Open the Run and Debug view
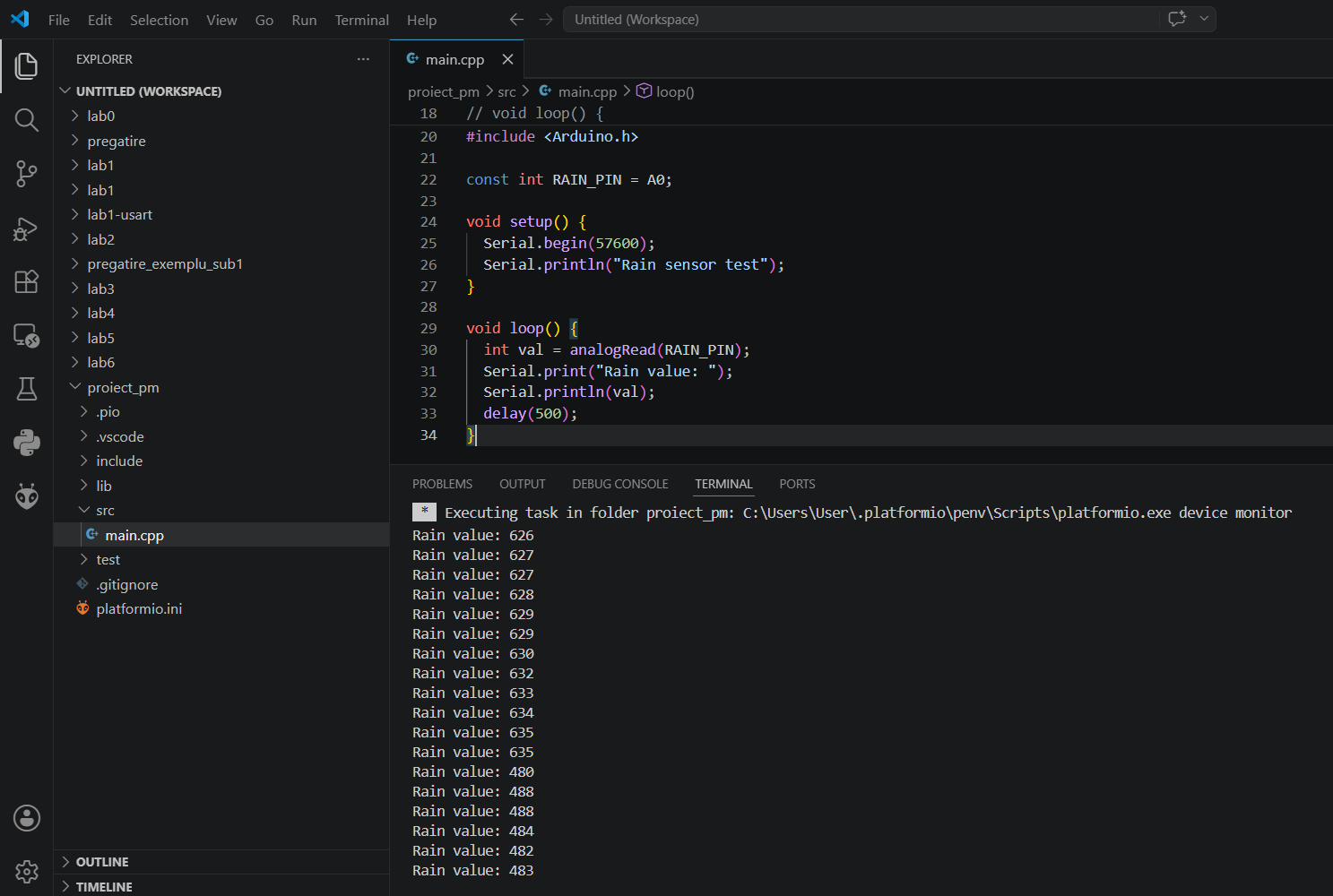The height and width of the screenshot is (896, 1333). click(x=27, y=228)
